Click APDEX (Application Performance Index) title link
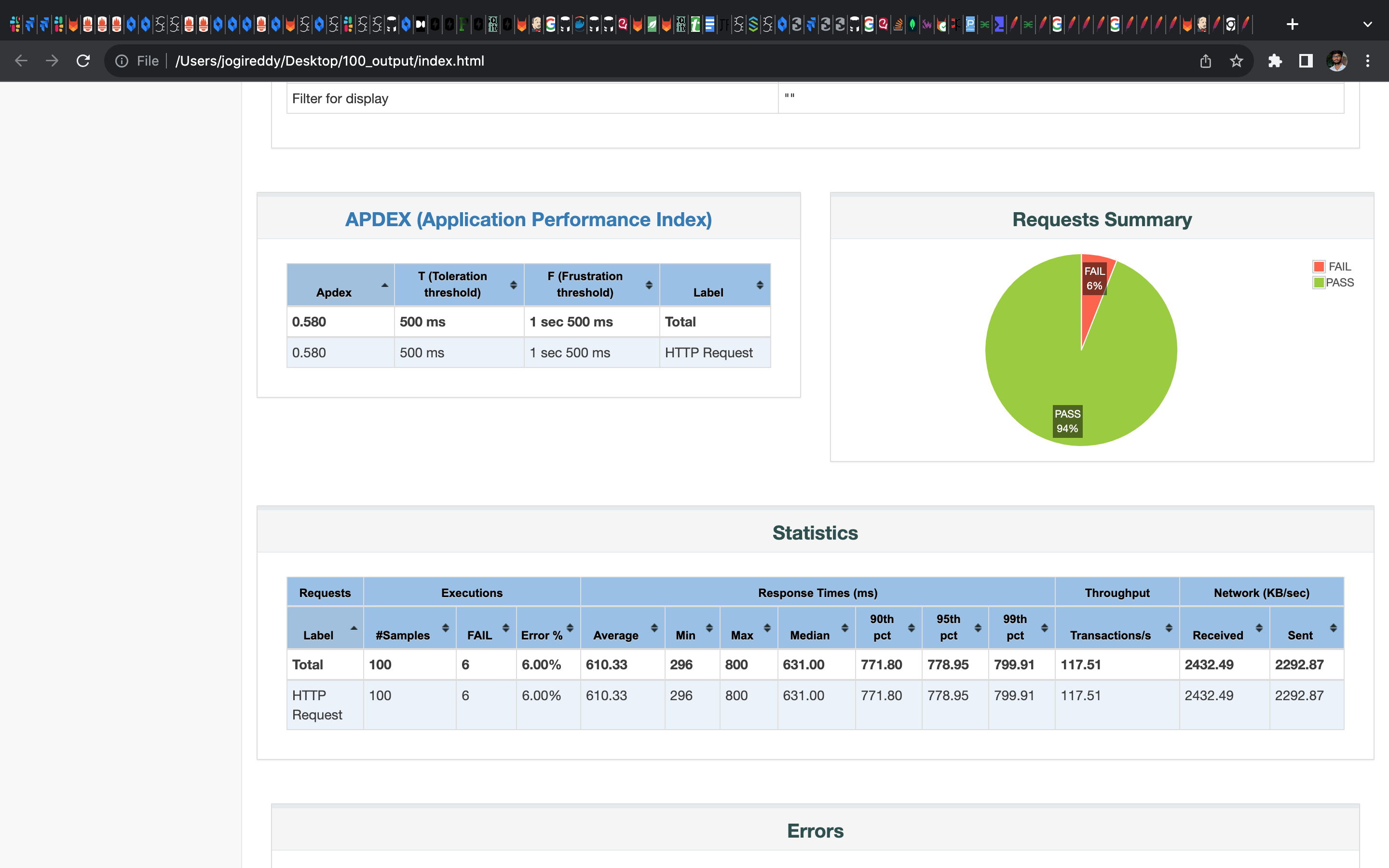This screenshot has height=868, width=1389. pyautogui.click(x=528, y=219)
